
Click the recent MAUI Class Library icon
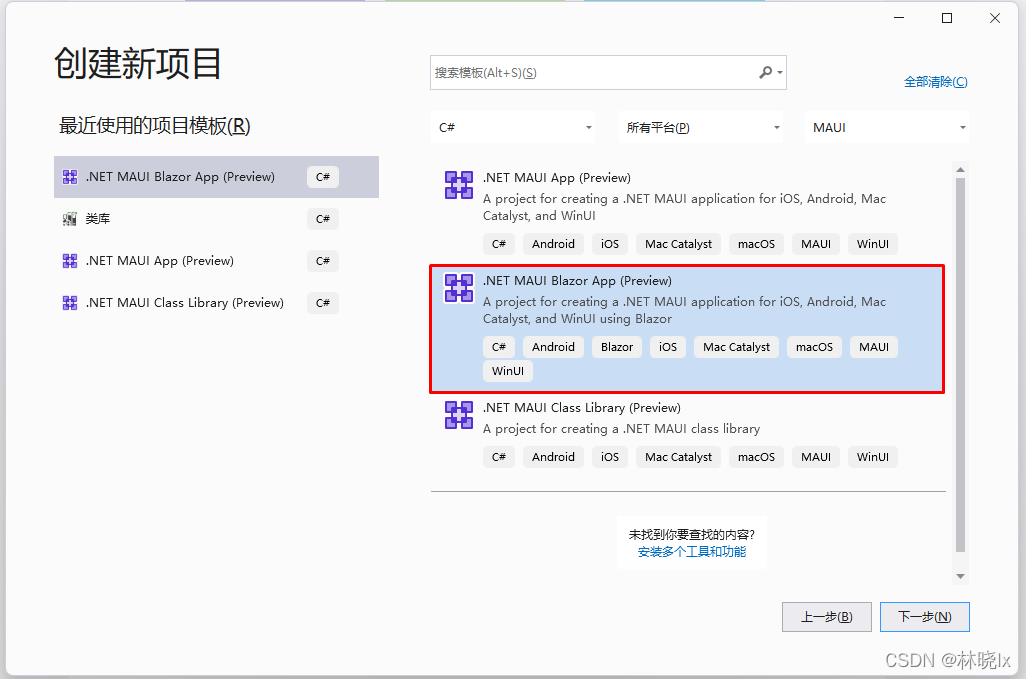70,303
